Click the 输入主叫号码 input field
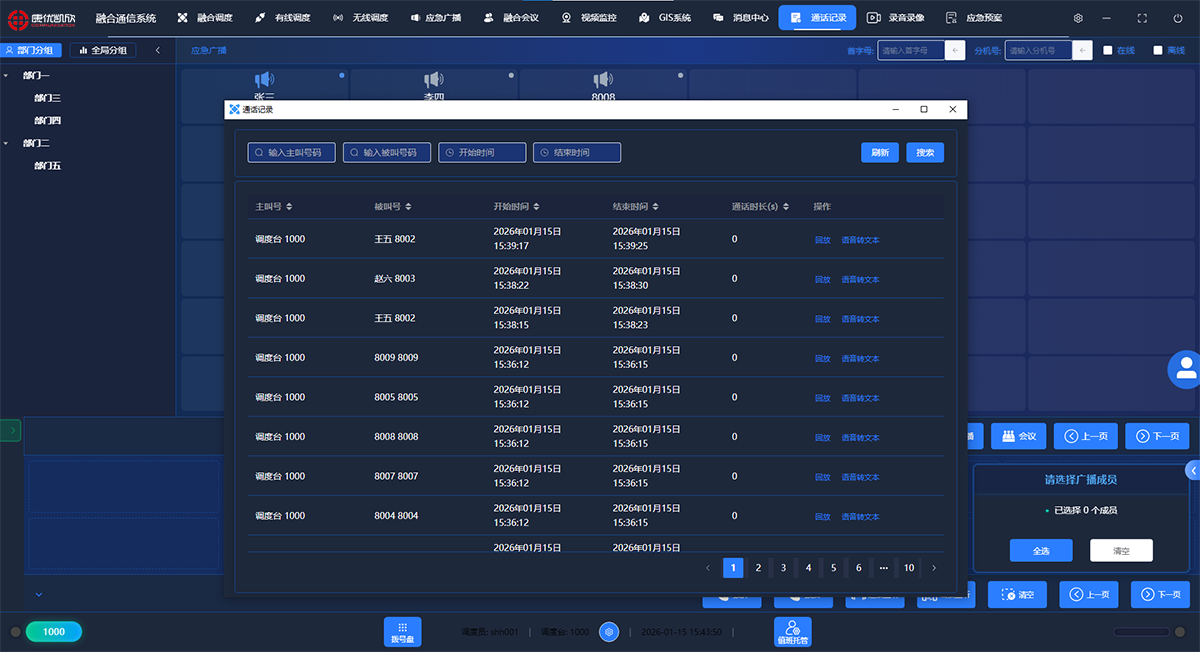Screen dimensions: 1200x652 click(x=292, y=153)
